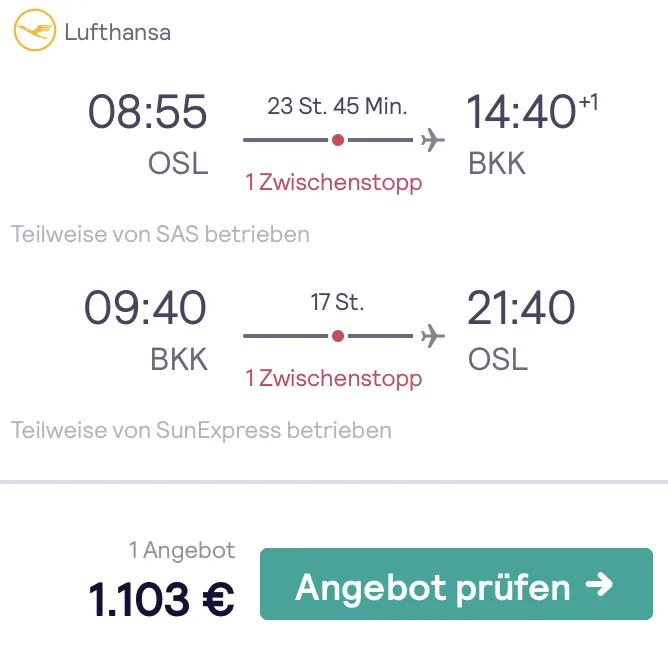Click the Angebot prüfen button
Screen dimensions: 668x647
(x=456, y=585)
